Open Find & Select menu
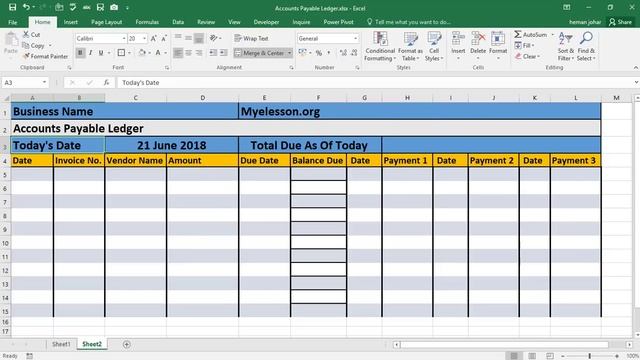The height and width of the screenshot is (360, 640). click(586, 47)
